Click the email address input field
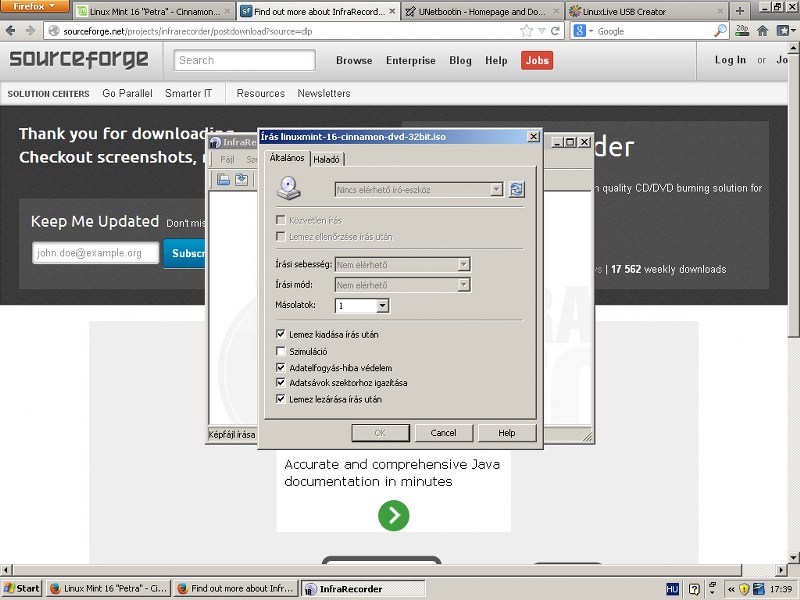This screenshot has height=600, width=800. (95, 253)
